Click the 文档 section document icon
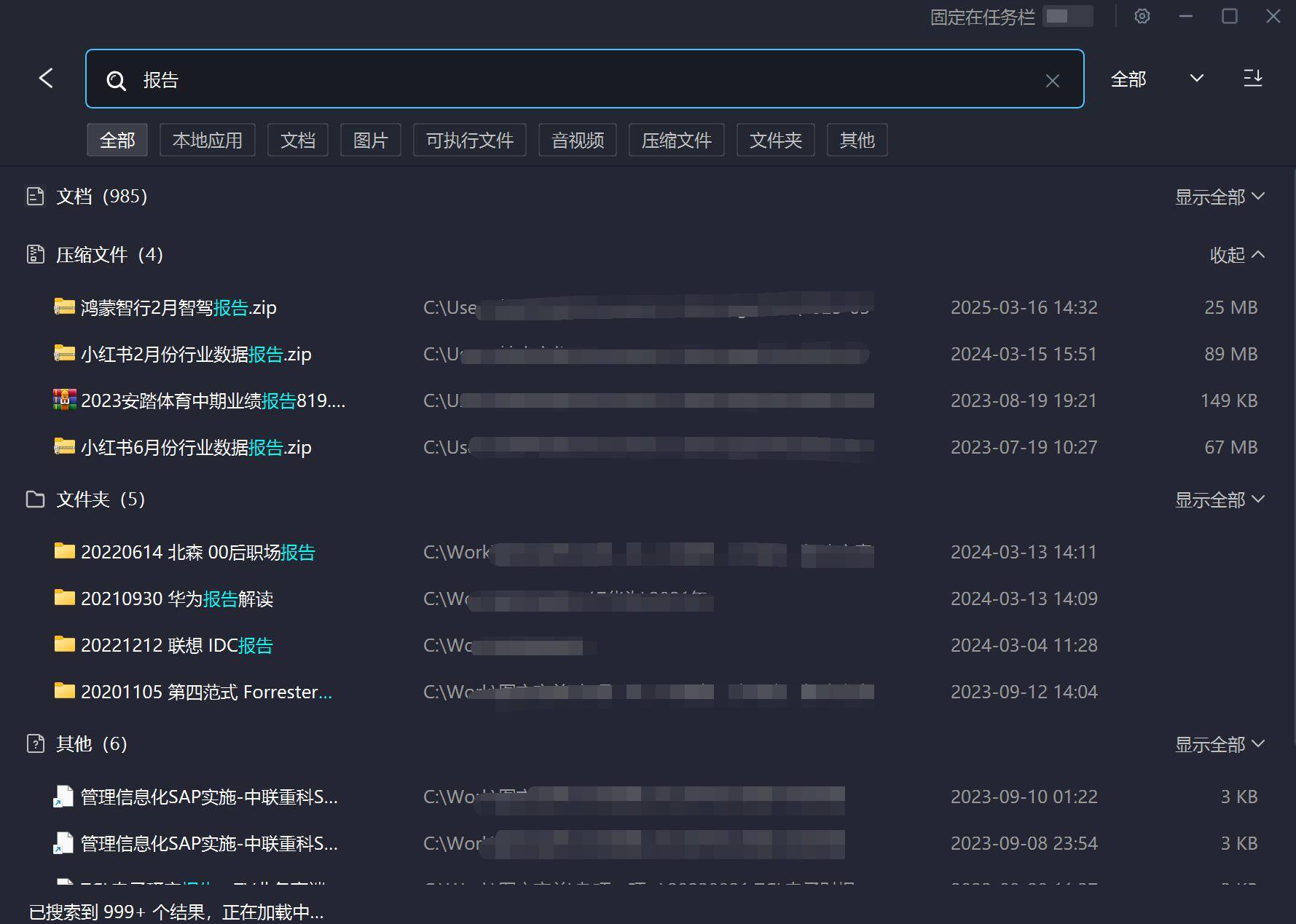 coord(36,195)
